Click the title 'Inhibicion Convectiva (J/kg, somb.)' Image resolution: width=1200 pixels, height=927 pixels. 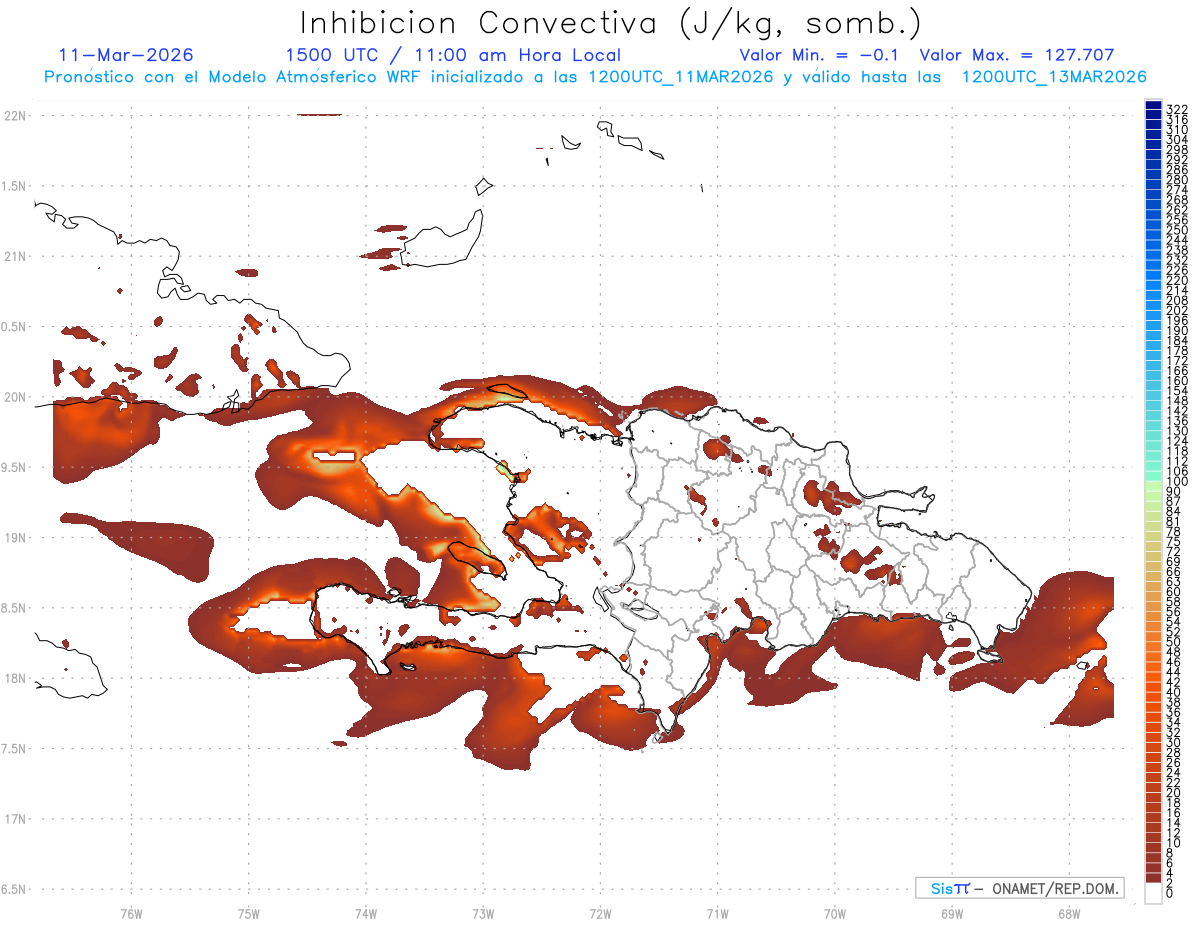[x=610, y=23]
